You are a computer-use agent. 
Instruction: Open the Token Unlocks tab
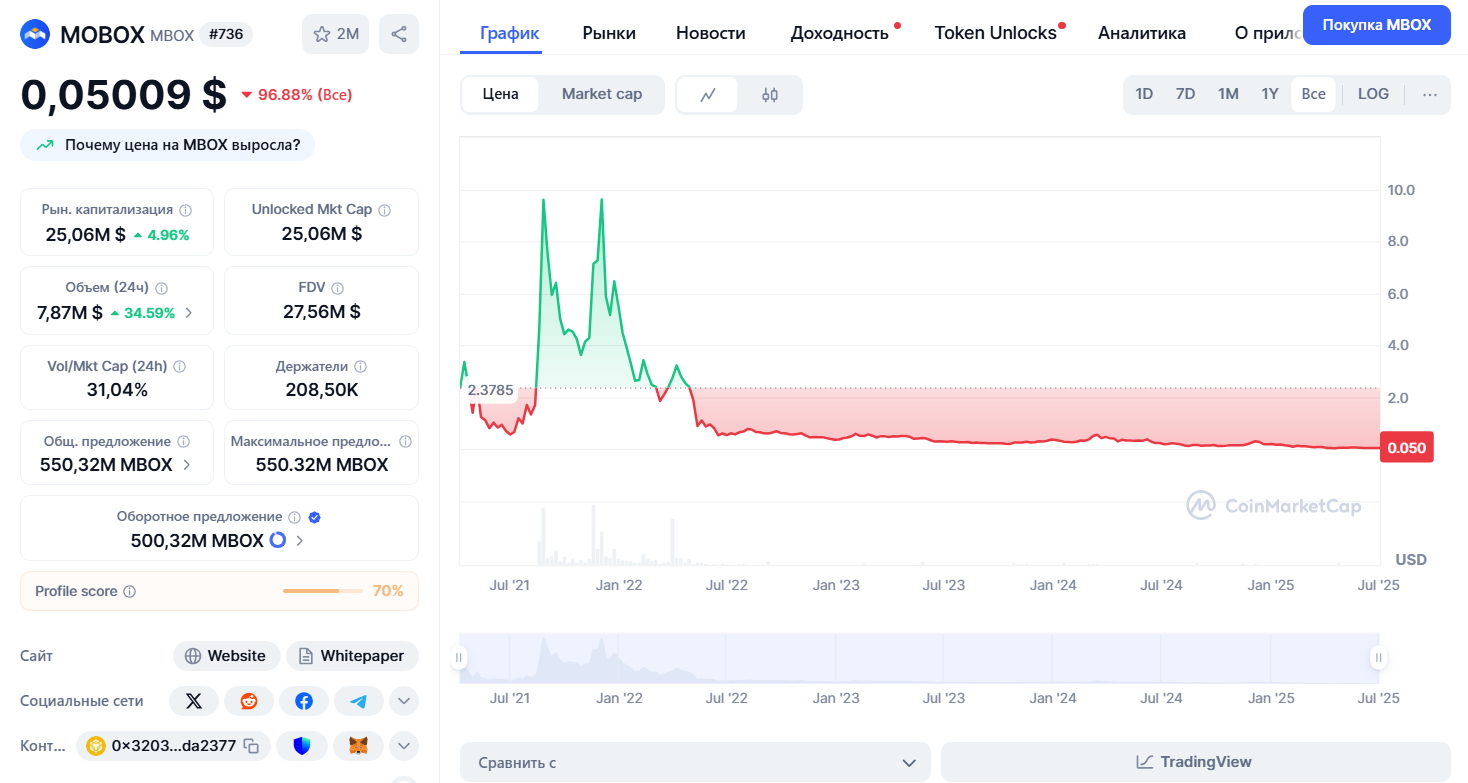[x=996, y=33]
